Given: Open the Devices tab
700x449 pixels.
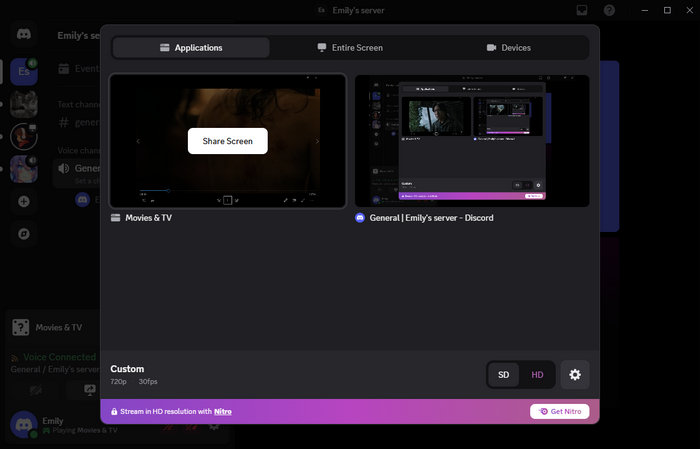Looking at the screenshot, I should point(508,48).
